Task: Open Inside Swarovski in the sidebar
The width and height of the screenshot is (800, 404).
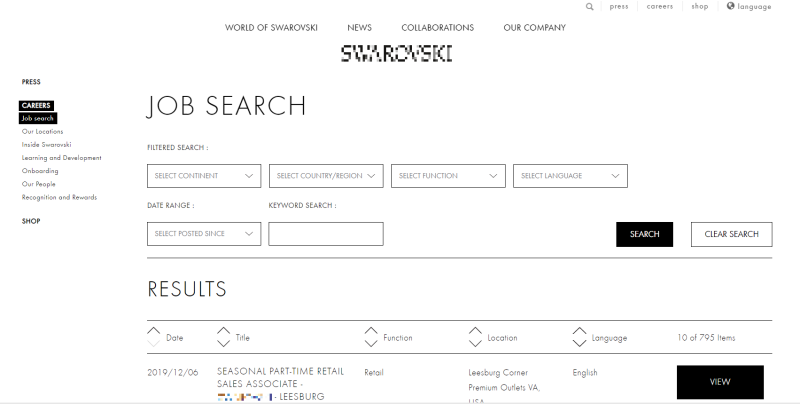Action: pos(46,144)
